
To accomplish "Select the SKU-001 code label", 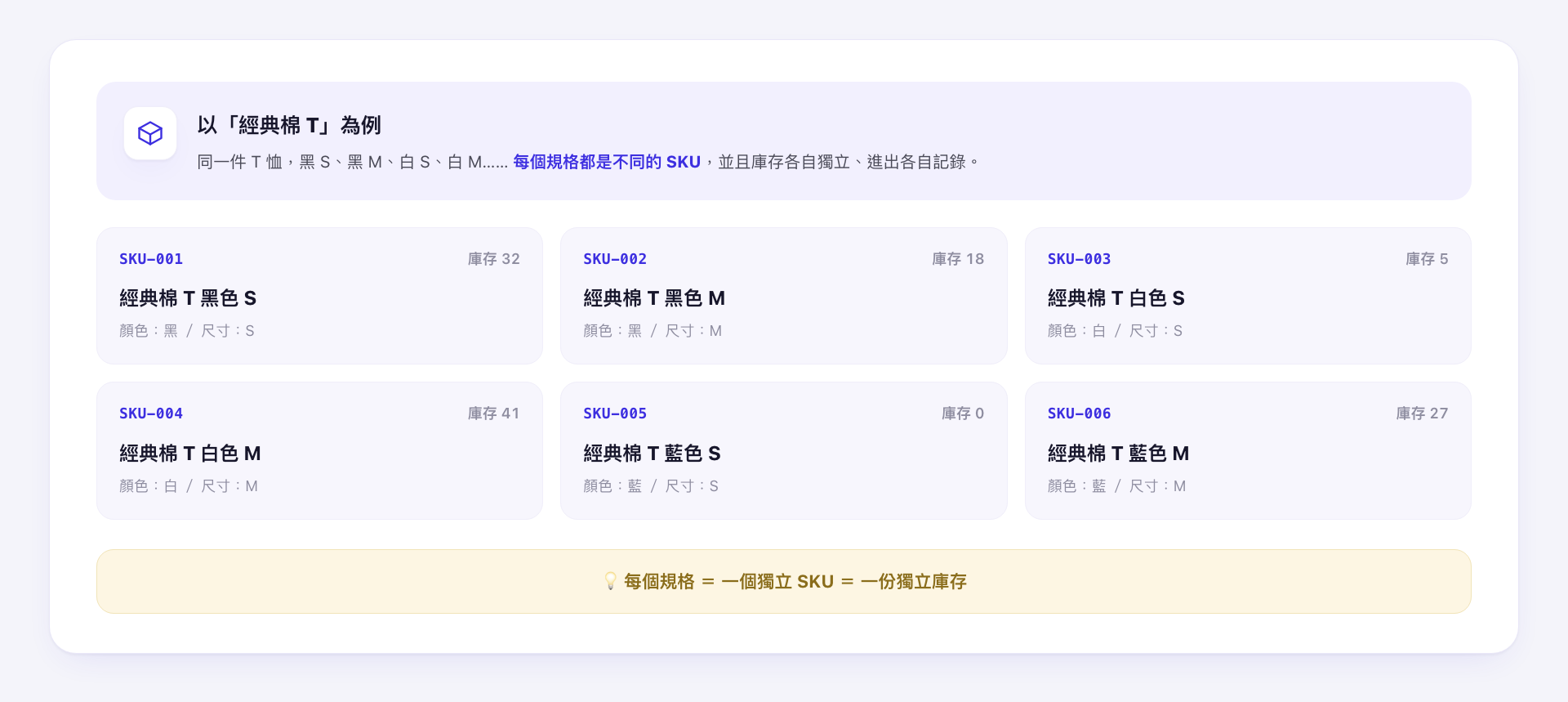I will [151, 259].
